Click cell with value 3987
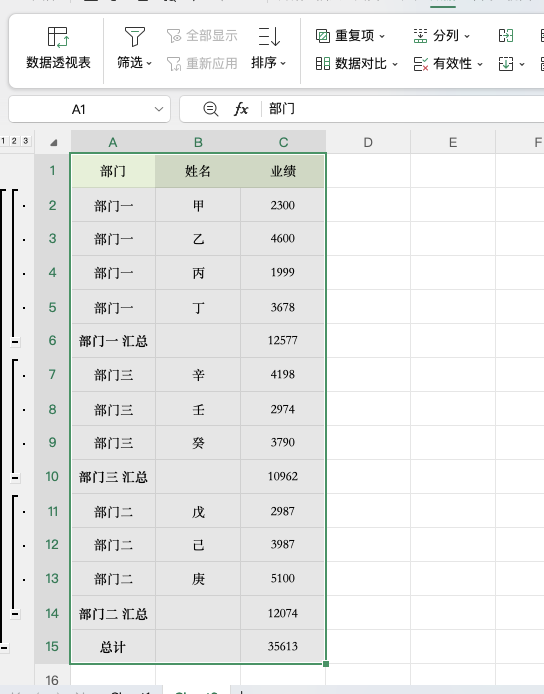544x694 pixels. click(x=283, y=545)
